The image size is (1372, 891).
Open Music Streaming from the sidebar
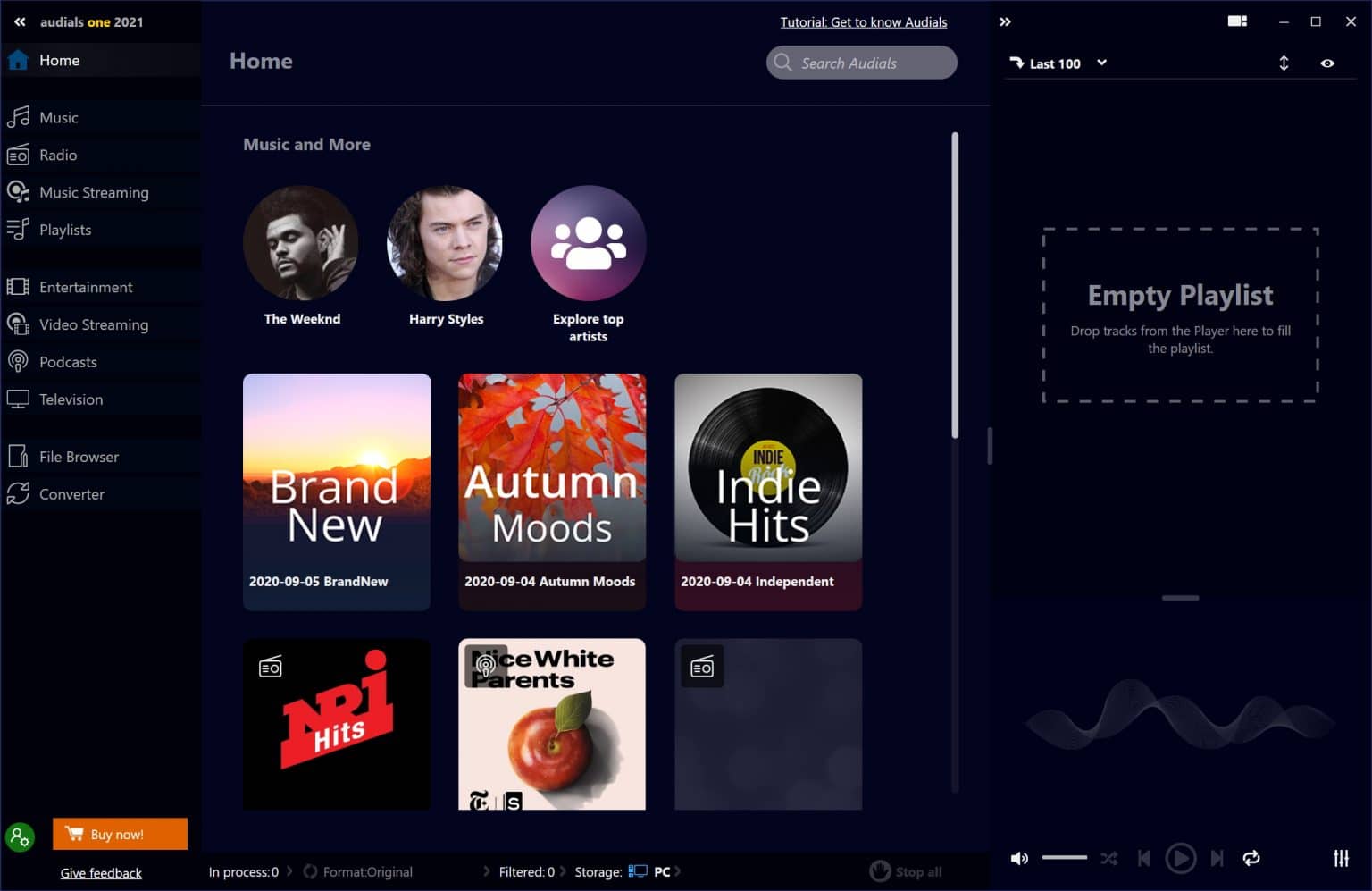pos(94,192)
